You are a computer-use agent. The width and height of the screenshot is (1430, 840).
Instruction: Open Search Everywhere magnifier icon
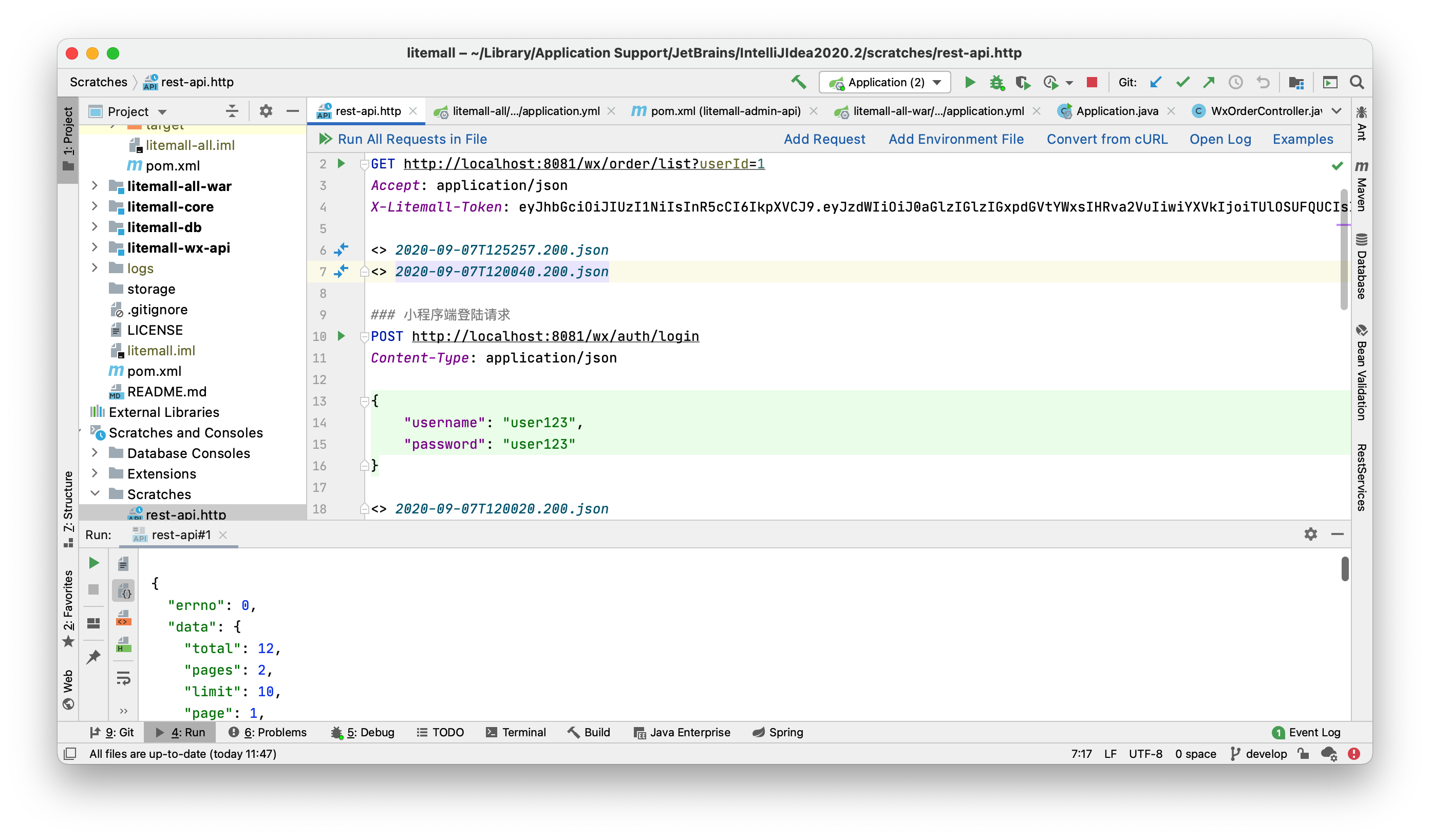coord(1357,82)
